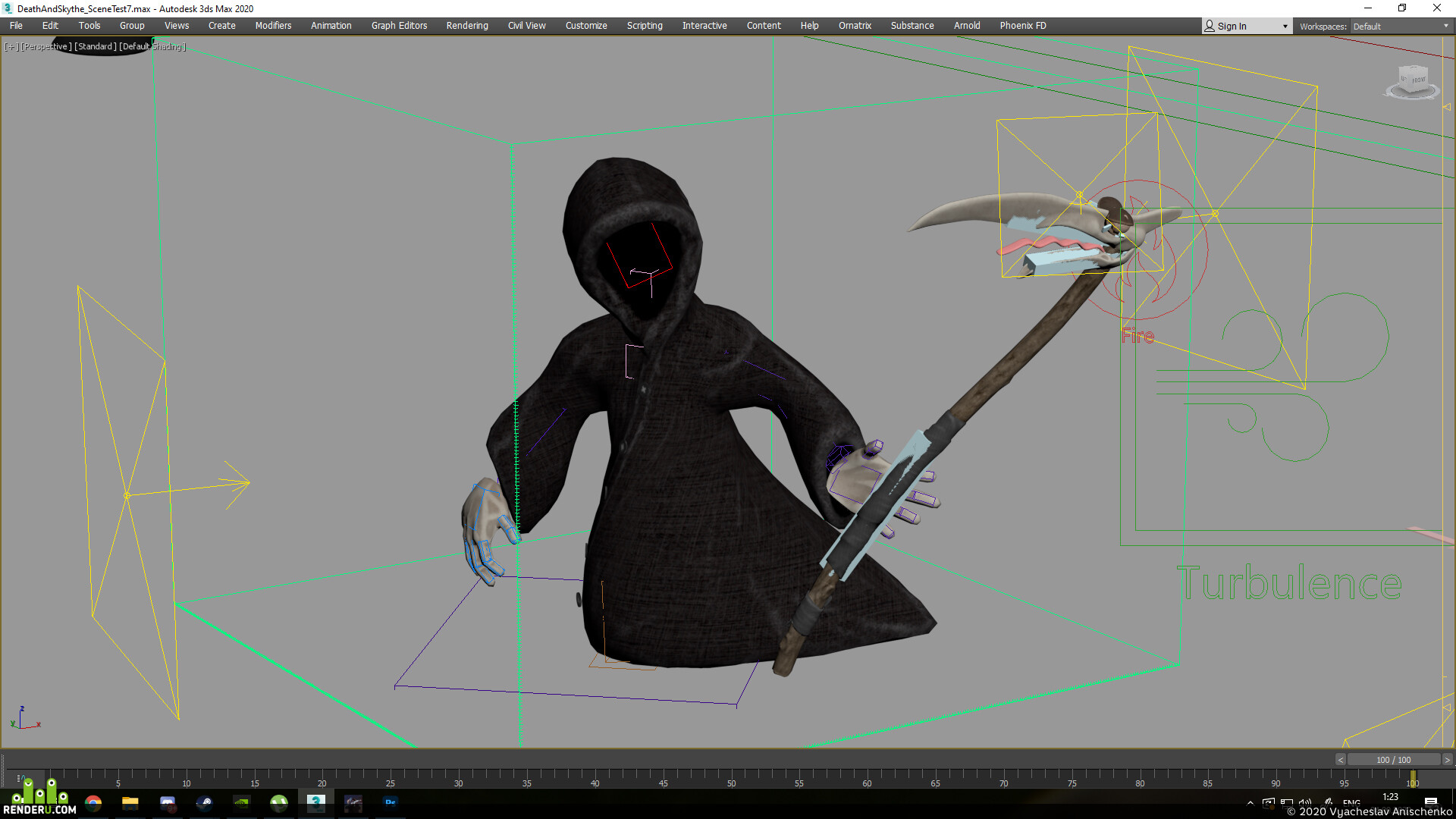The image size is (1456, 819).
Task: Open Chrome from the taskbar
Action: pos(93,803)
